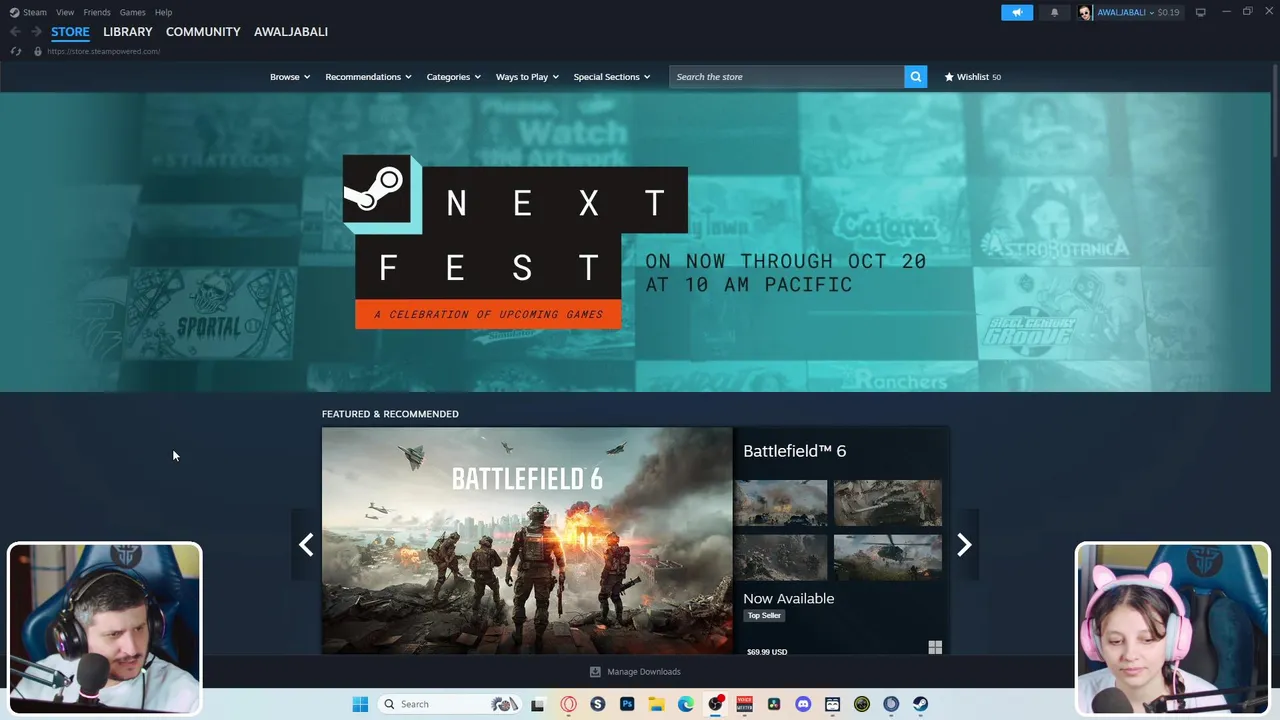Click the $69.99 USD price
Viewport: 1280px width, 720px height.
point(767,652)
